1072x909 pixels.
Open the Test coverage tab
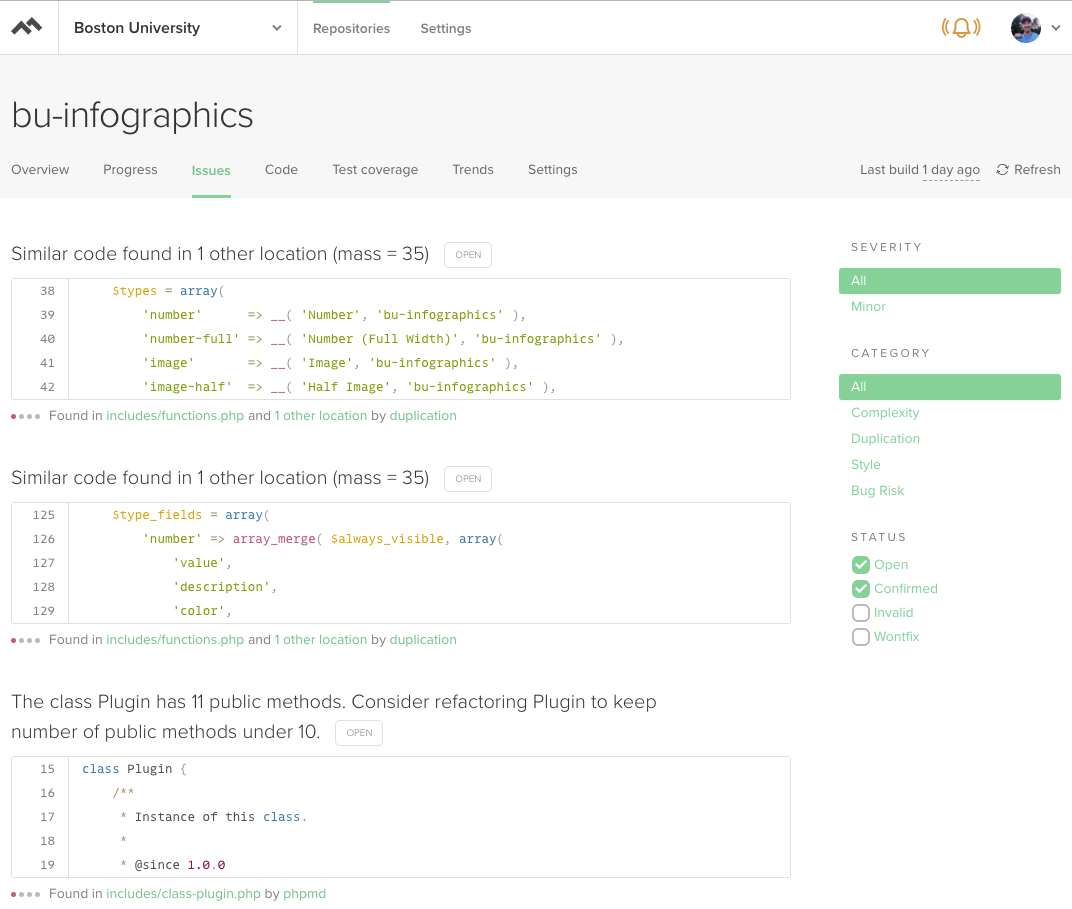[375, 169]
